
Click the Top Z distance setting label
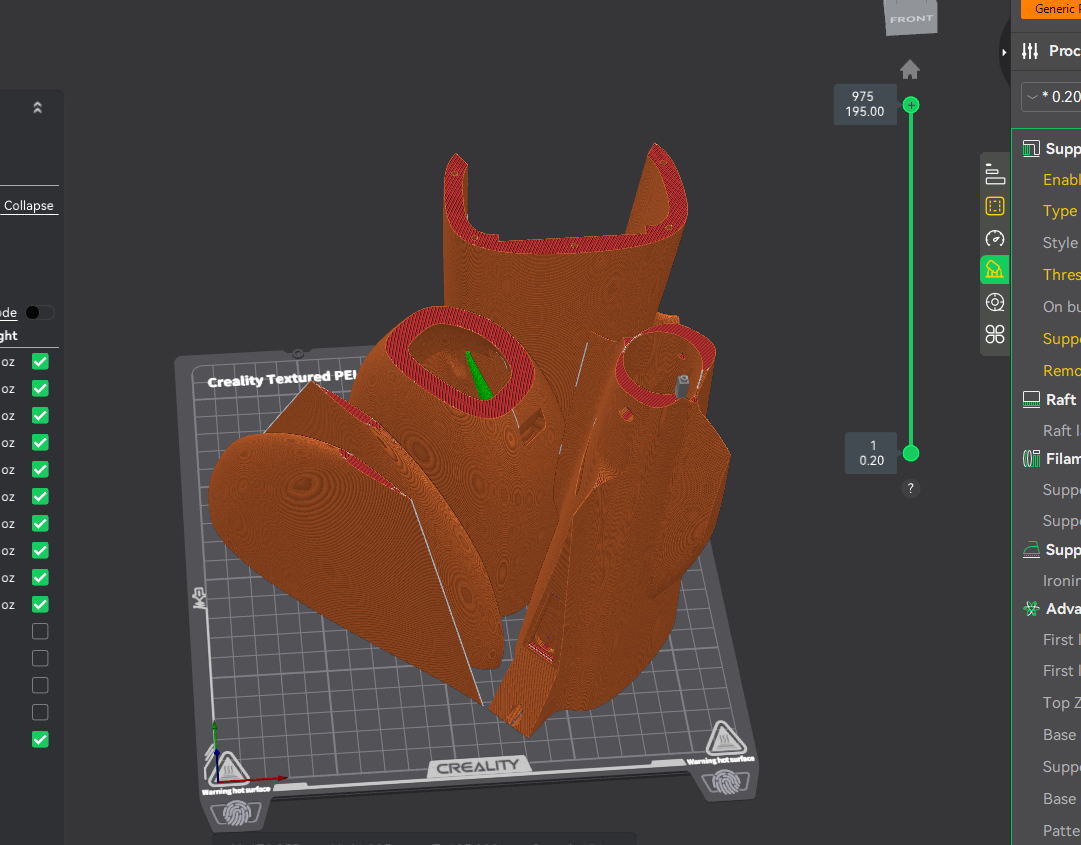[x=1062, y=702]
